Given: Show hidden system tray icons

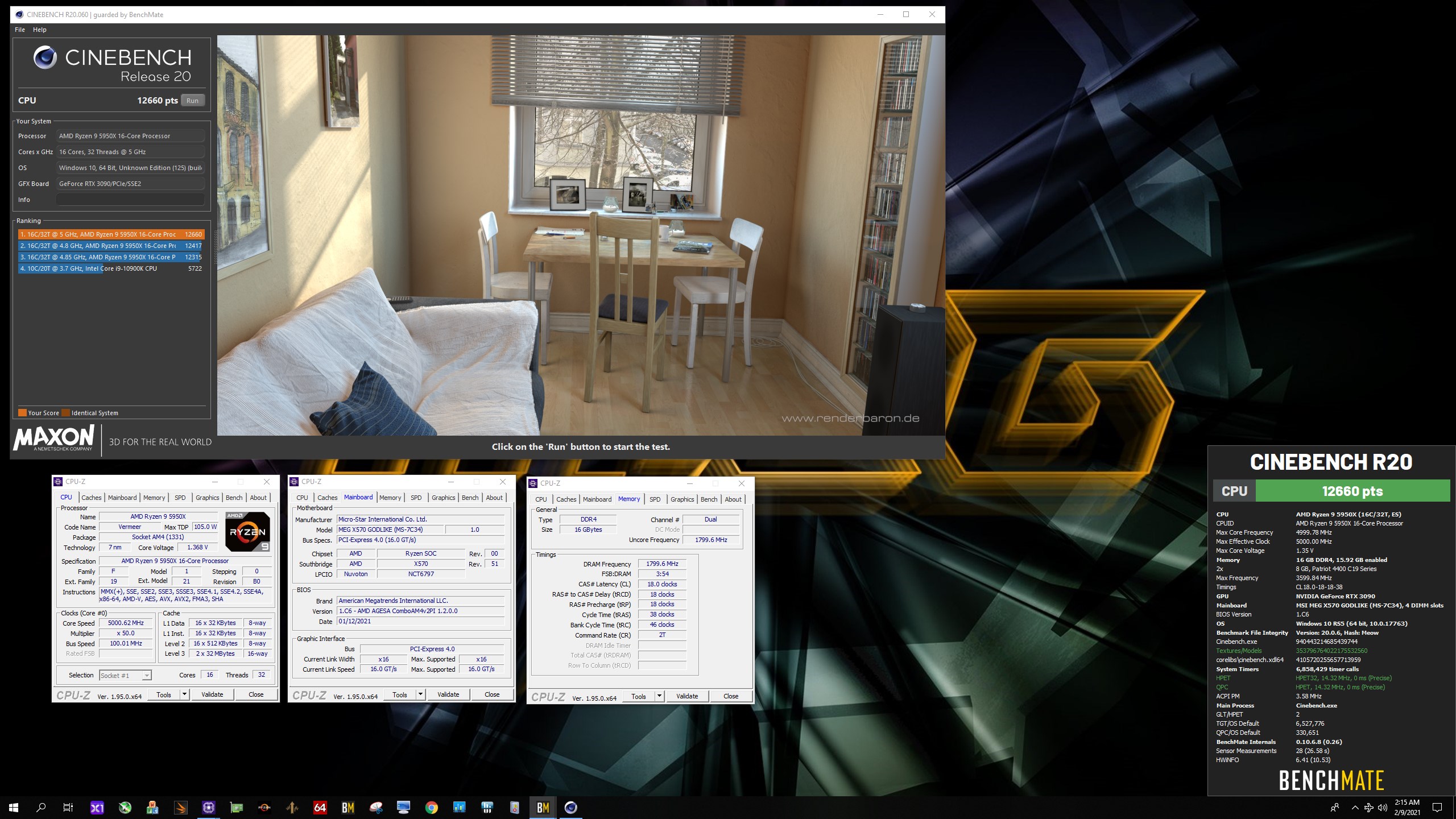Looking at the screenshot, I should 1355,807.
